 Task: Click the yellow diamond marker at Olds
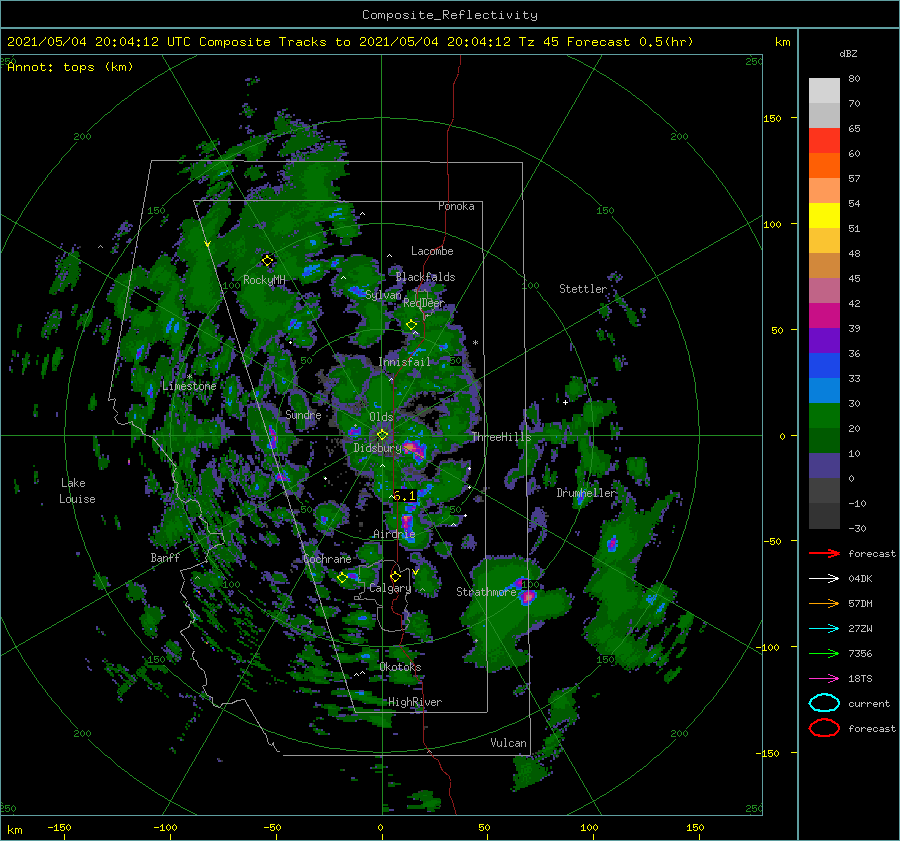pos(382,435)
